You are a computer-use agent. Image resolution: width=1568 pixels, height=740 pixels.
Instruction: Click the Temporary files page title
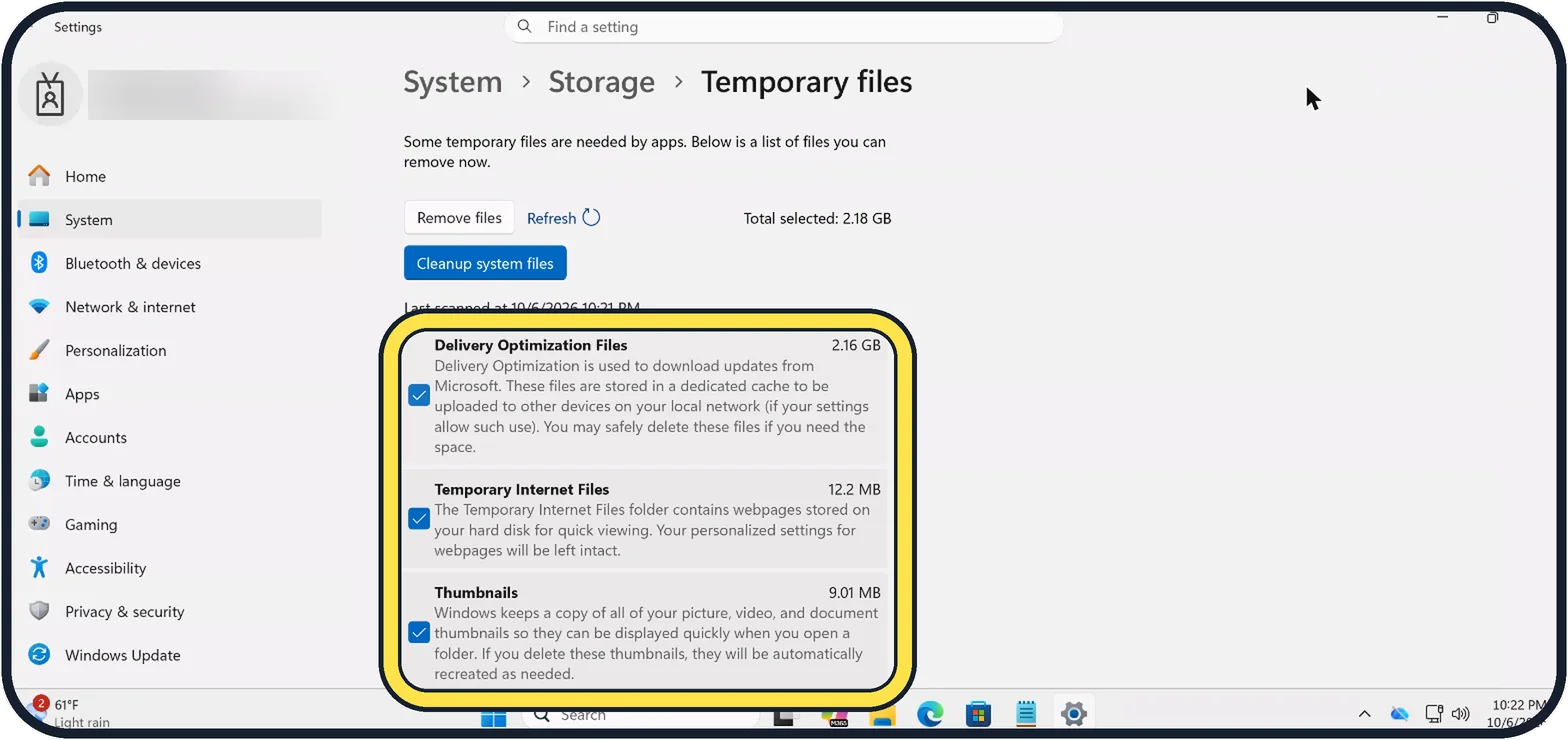[x=807, y=82]
